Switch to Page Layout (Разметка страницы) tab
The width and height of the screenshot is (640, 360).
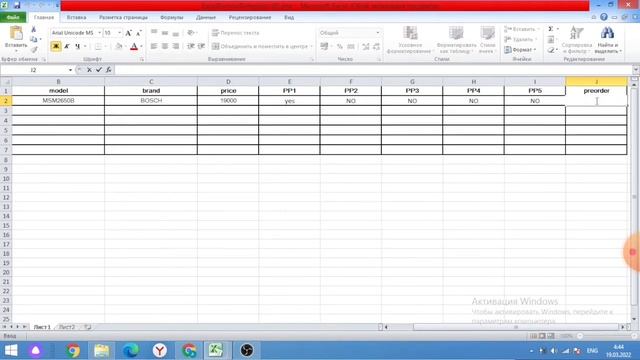tap(123, 18)
